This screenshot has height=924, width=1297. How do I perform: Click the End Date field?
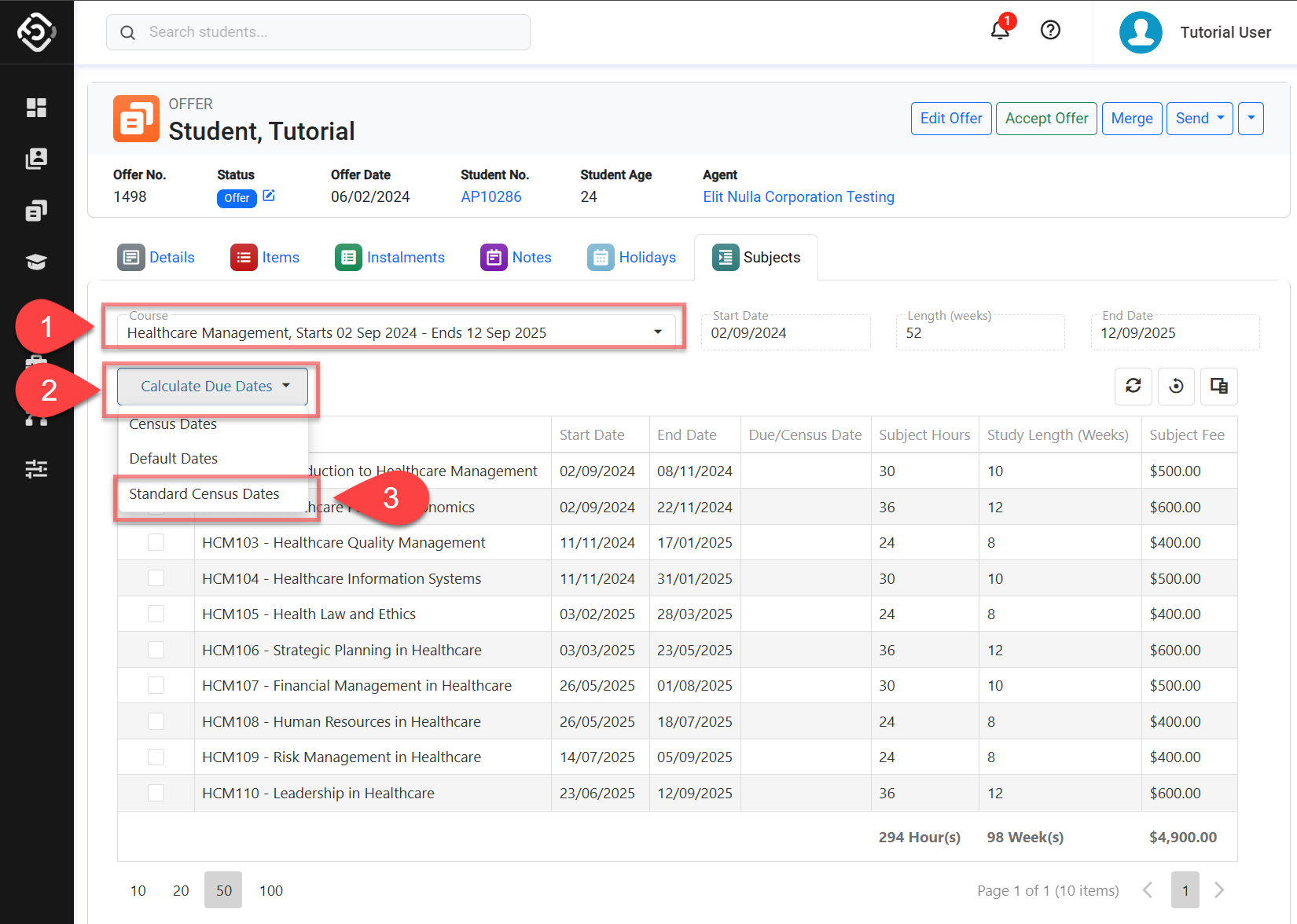pos(1175,332)
